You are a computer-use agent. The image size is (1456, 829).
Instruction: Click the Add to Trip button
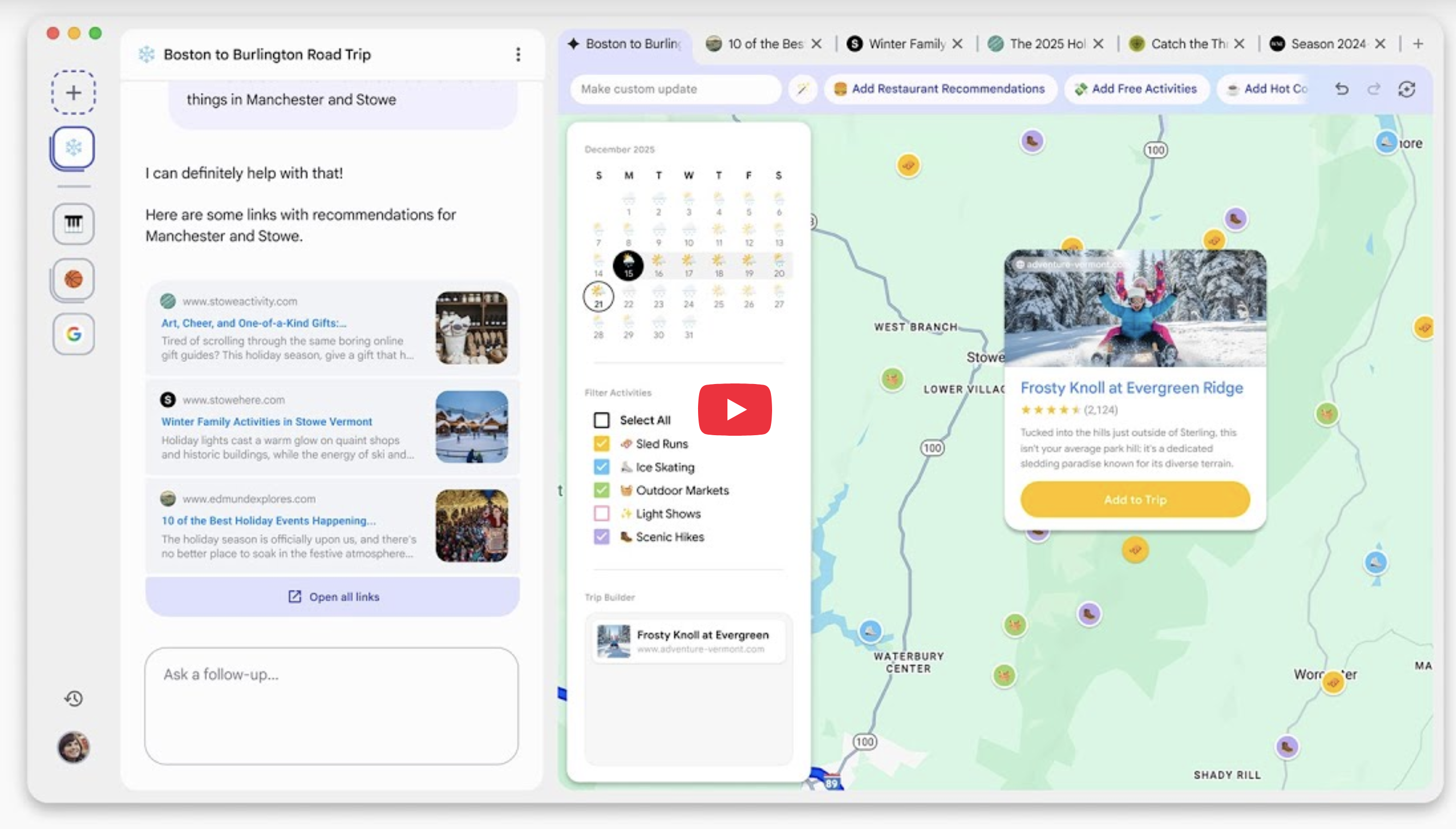1135,499
